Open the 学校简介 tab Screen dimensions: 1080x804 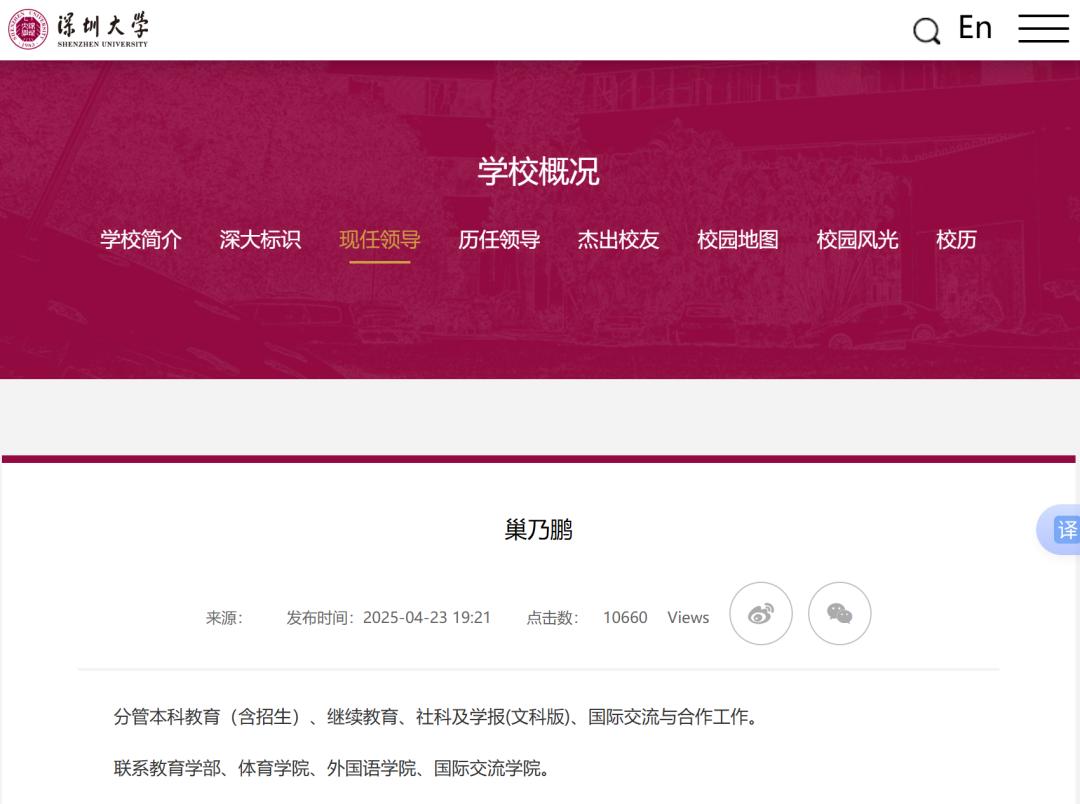tap(141, 240)
